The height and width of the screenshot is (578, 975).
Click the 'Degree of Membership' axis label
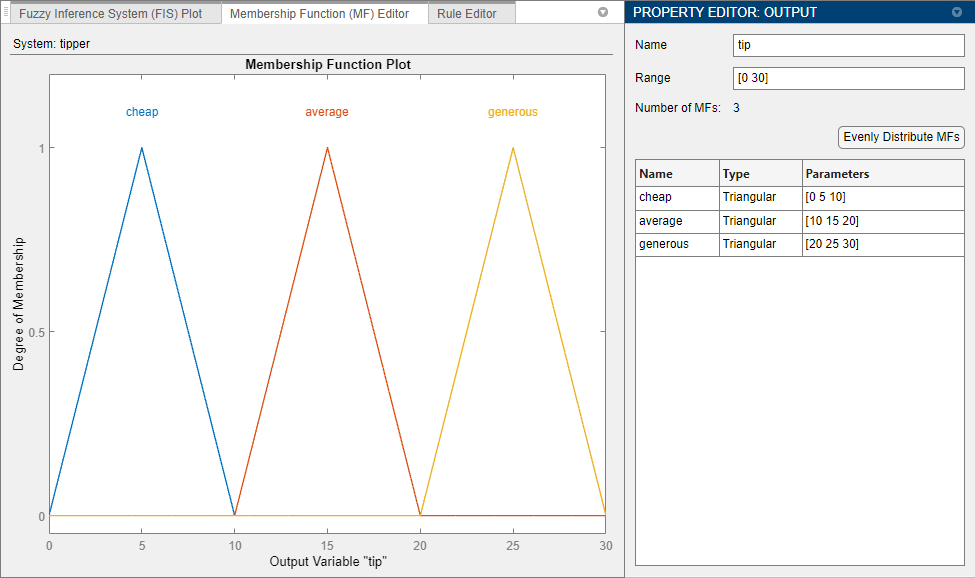point(19,305)
